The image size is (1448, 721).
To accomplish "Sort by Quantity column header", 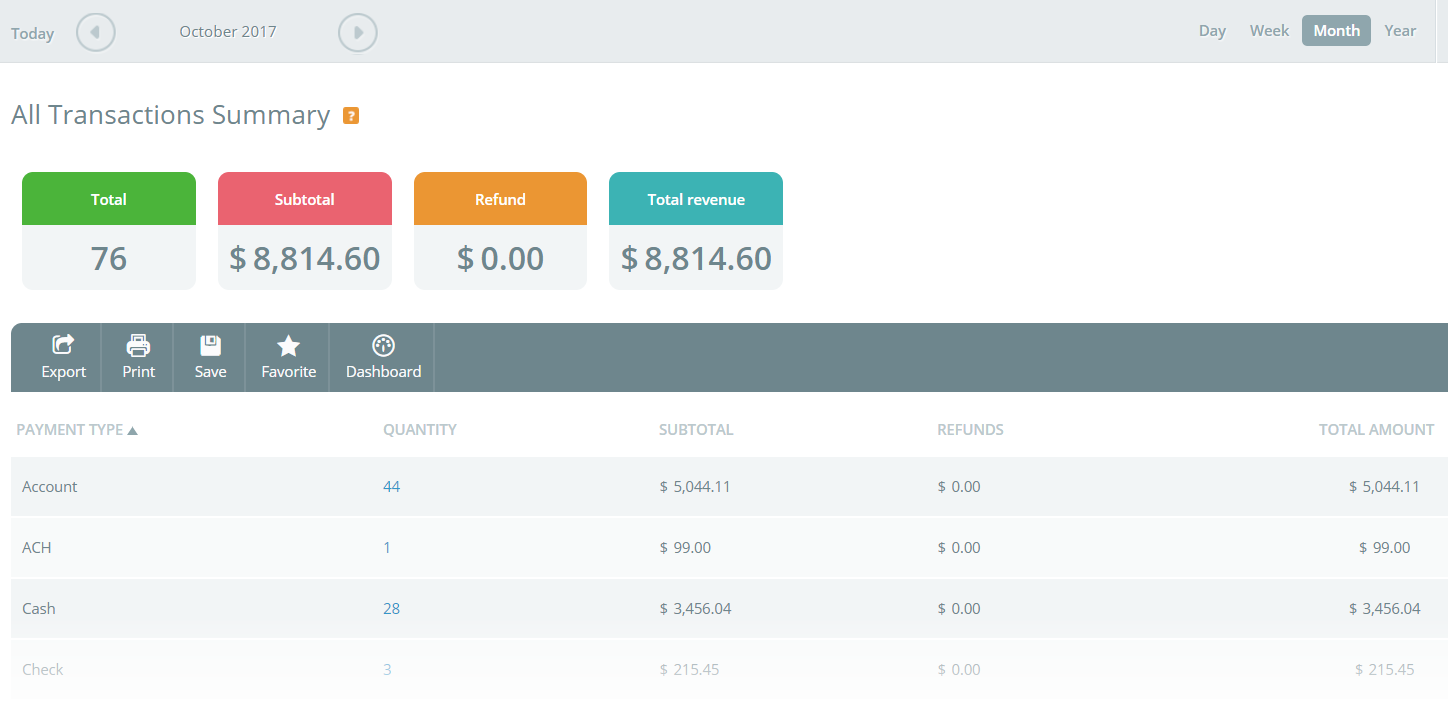I will [420, 429].
